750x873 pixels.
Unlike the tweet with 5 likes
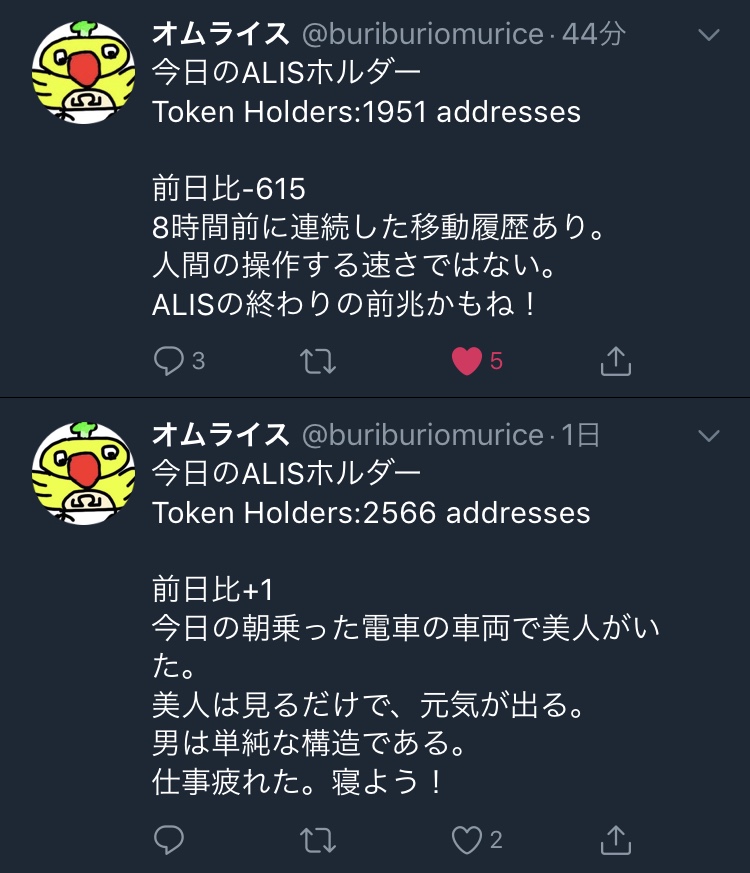pyautogui.click(x=467, y=361)
